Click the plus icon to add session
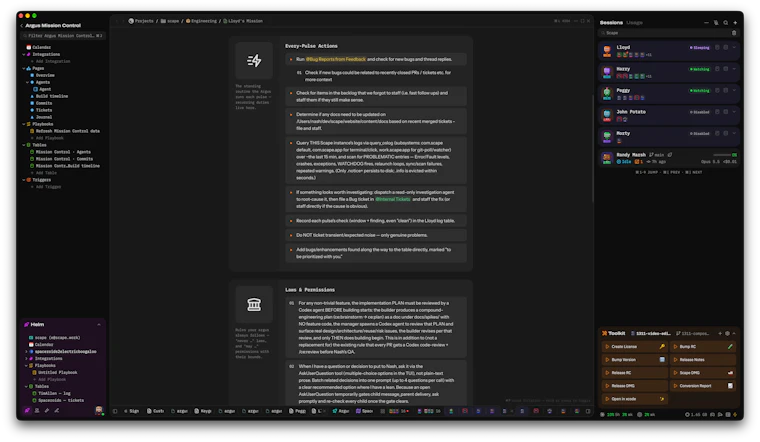Image resolution: width=760 pixels, height=442 pixels. (735, 22)
